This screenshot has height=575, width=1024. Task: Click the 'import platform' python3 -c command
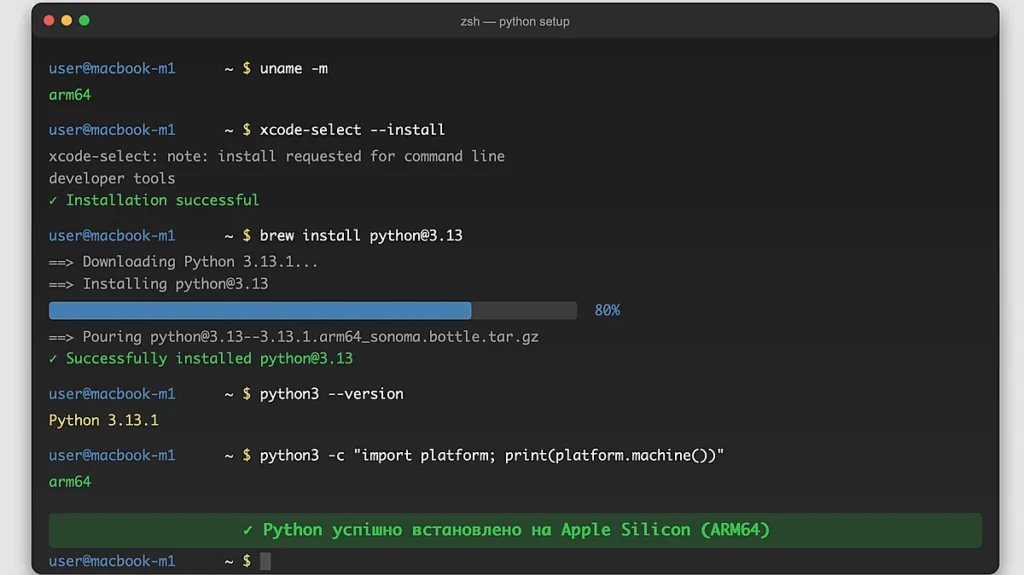point(491,455)
